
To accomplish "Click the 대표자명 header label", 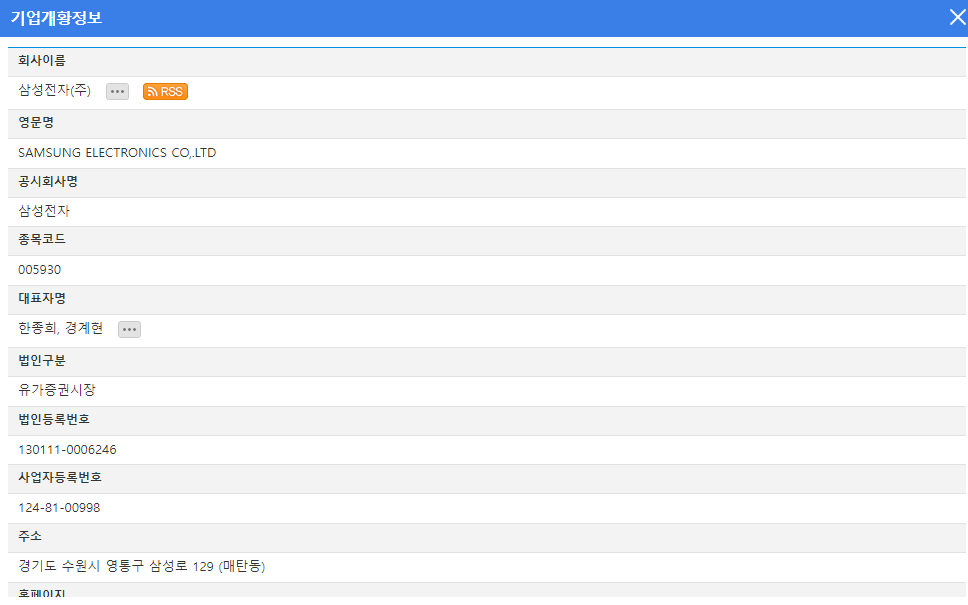I will tap(42, 299).
